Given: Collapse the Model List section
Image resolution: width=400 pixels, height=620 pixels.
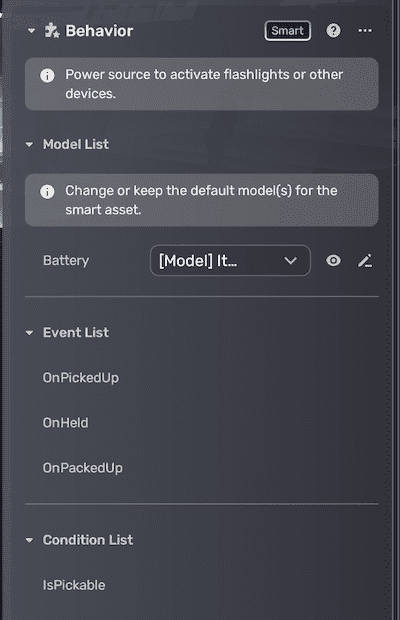Looking at the screenshot, I should 29,144.
